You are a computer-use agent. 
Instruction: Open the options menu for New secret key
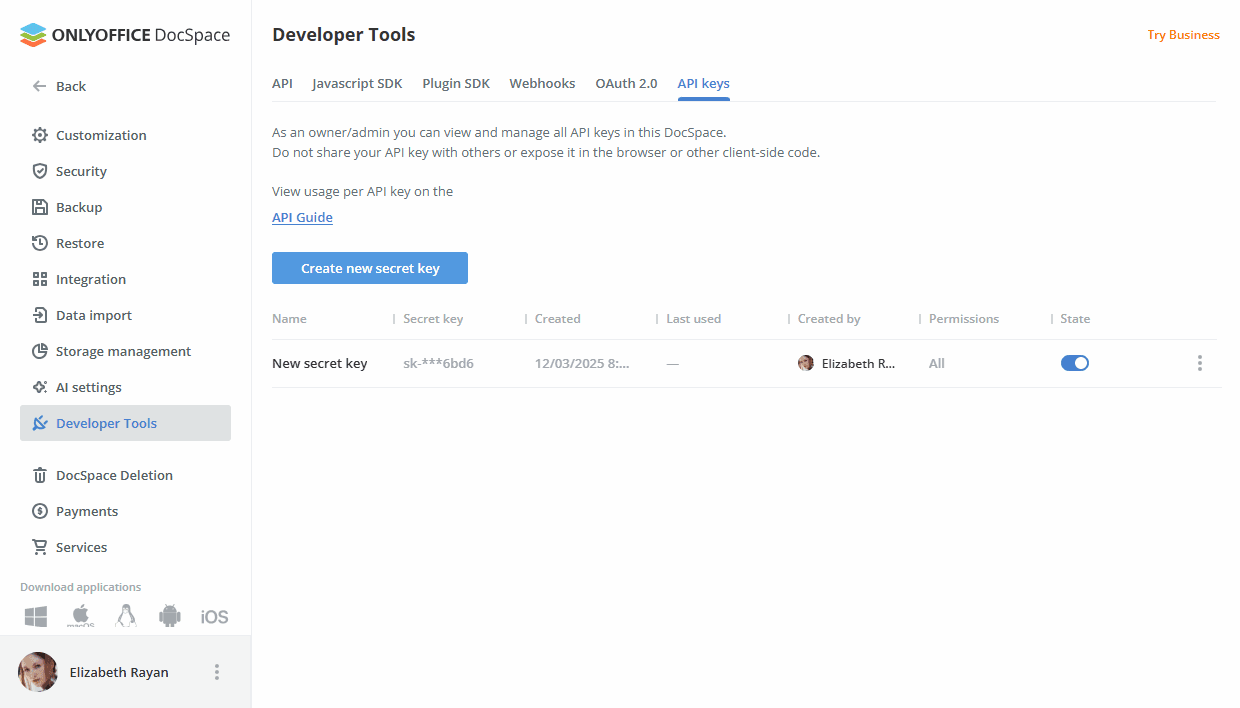click(1199, 363)
